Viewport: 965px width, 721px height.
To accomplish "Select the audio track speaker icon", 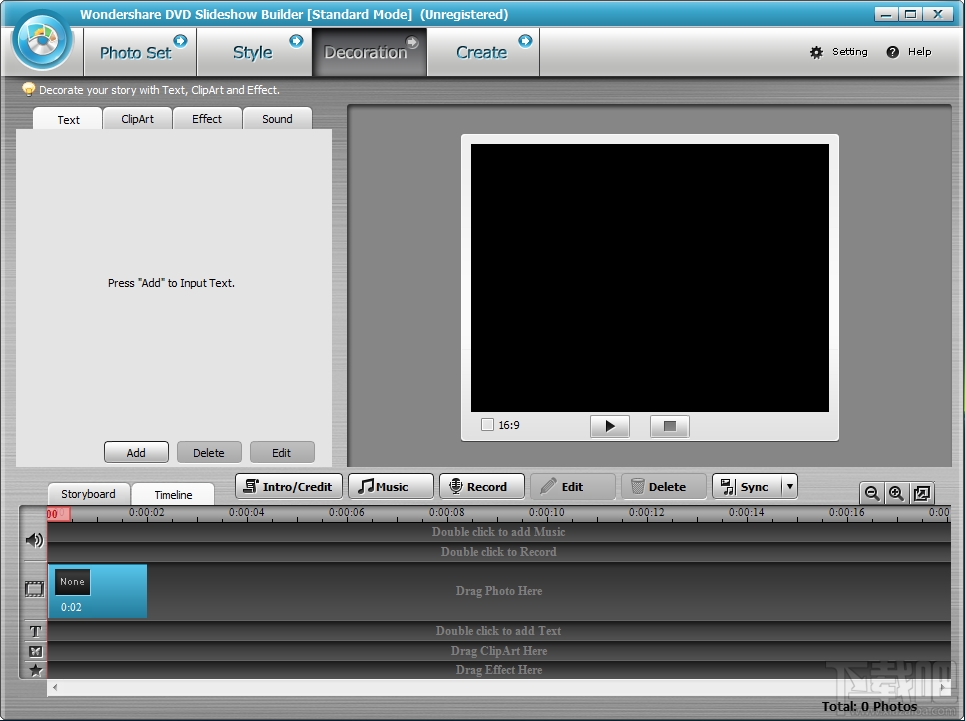I will [x=33, y=540].
